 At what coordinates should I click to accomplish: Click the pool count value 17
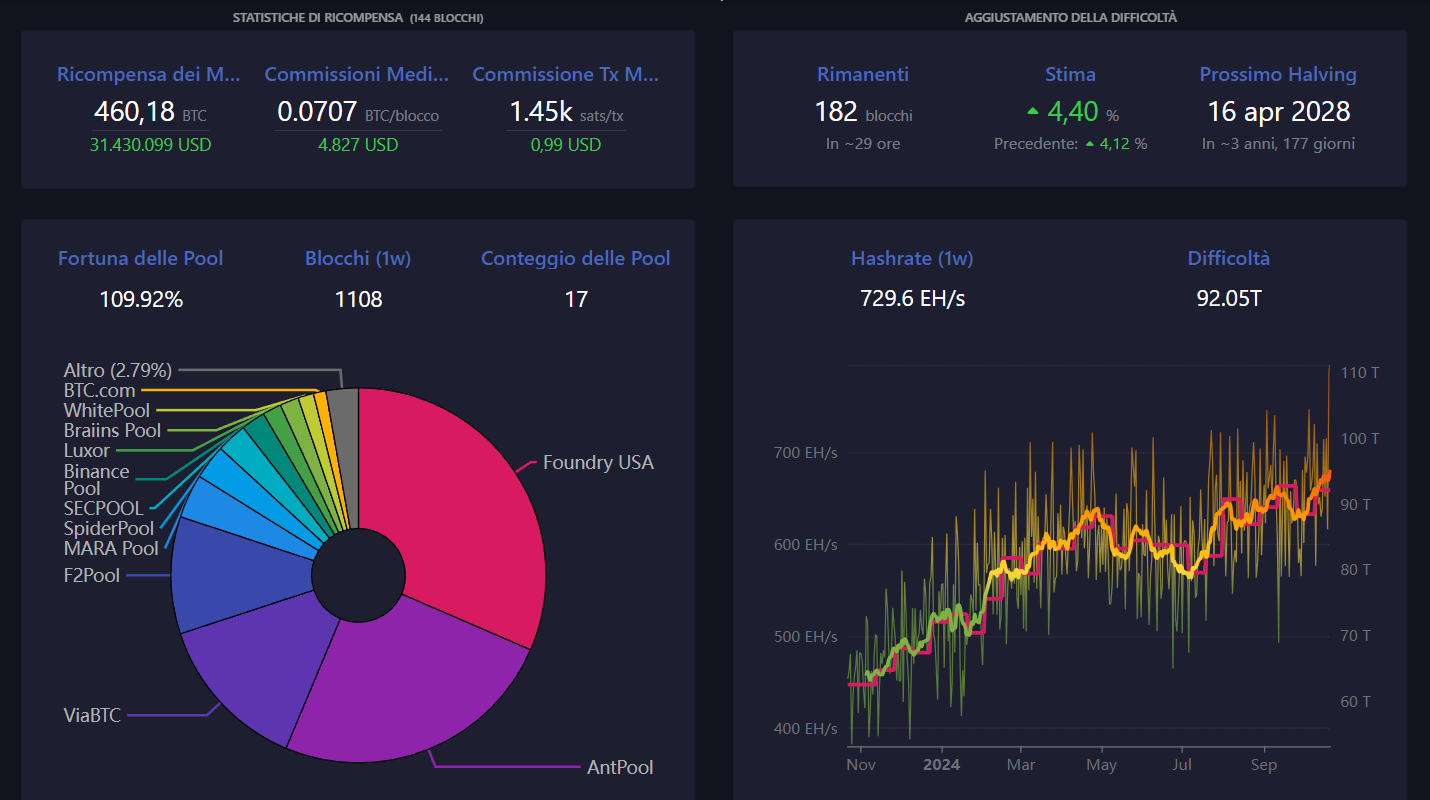tap(576, 299)
